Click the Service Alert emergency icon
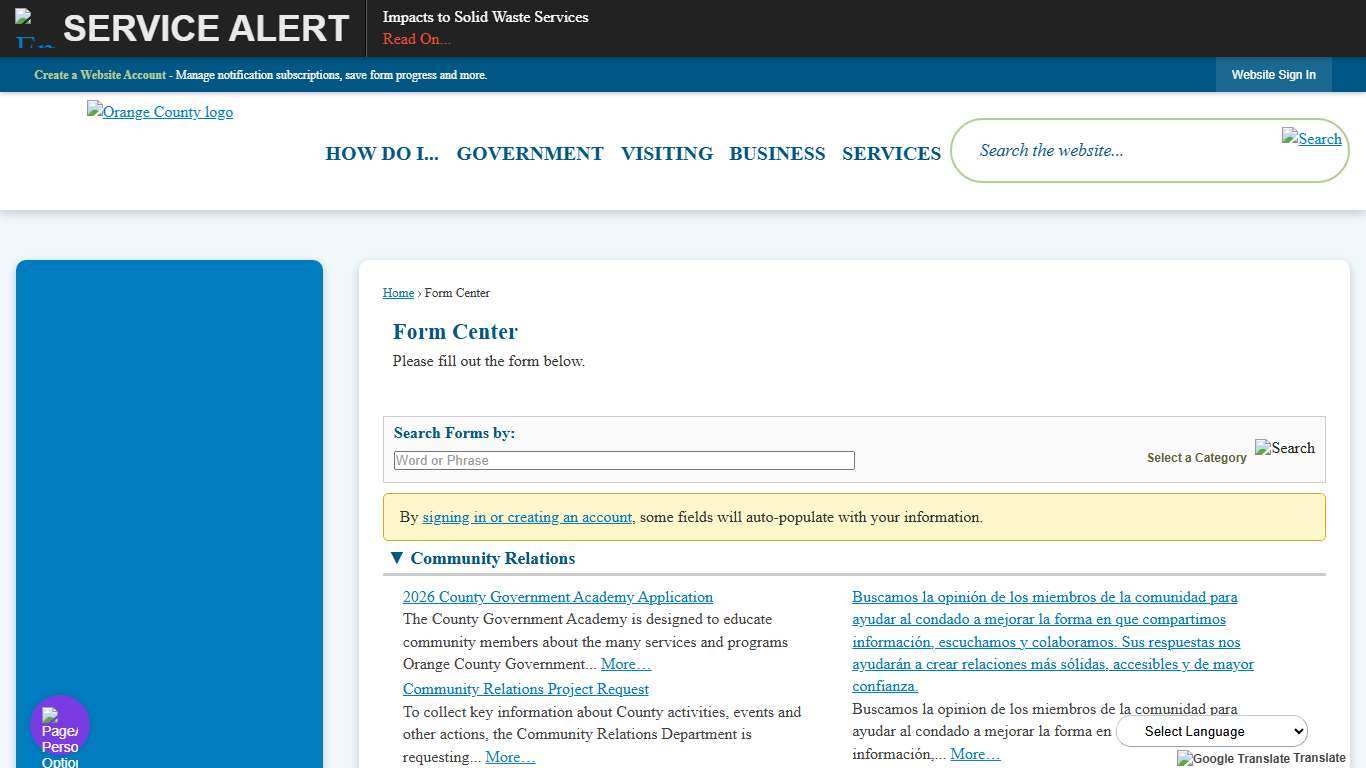Screen dimensions: 1366x768 (x=35, y=28)
